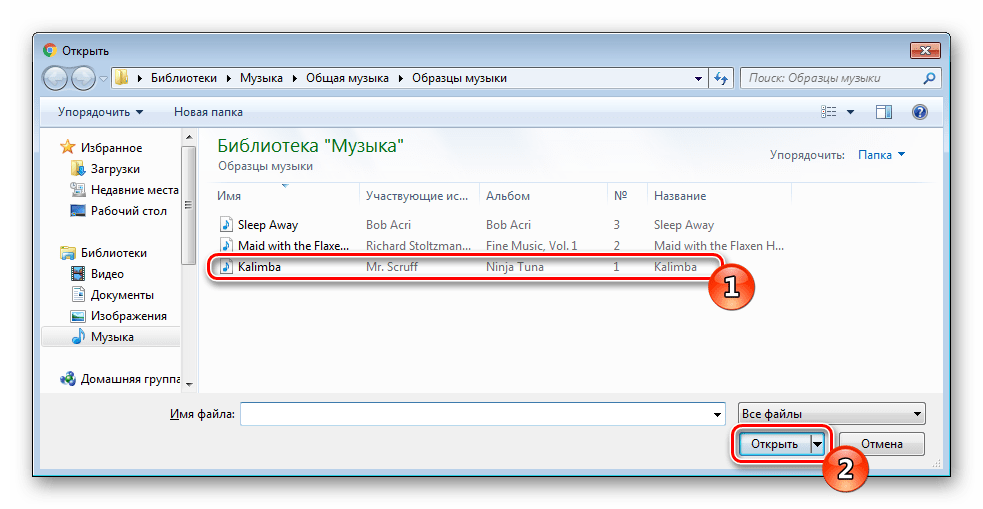Click the refresh icon beside address bar

pyautogui.click(x=722, y=78)
